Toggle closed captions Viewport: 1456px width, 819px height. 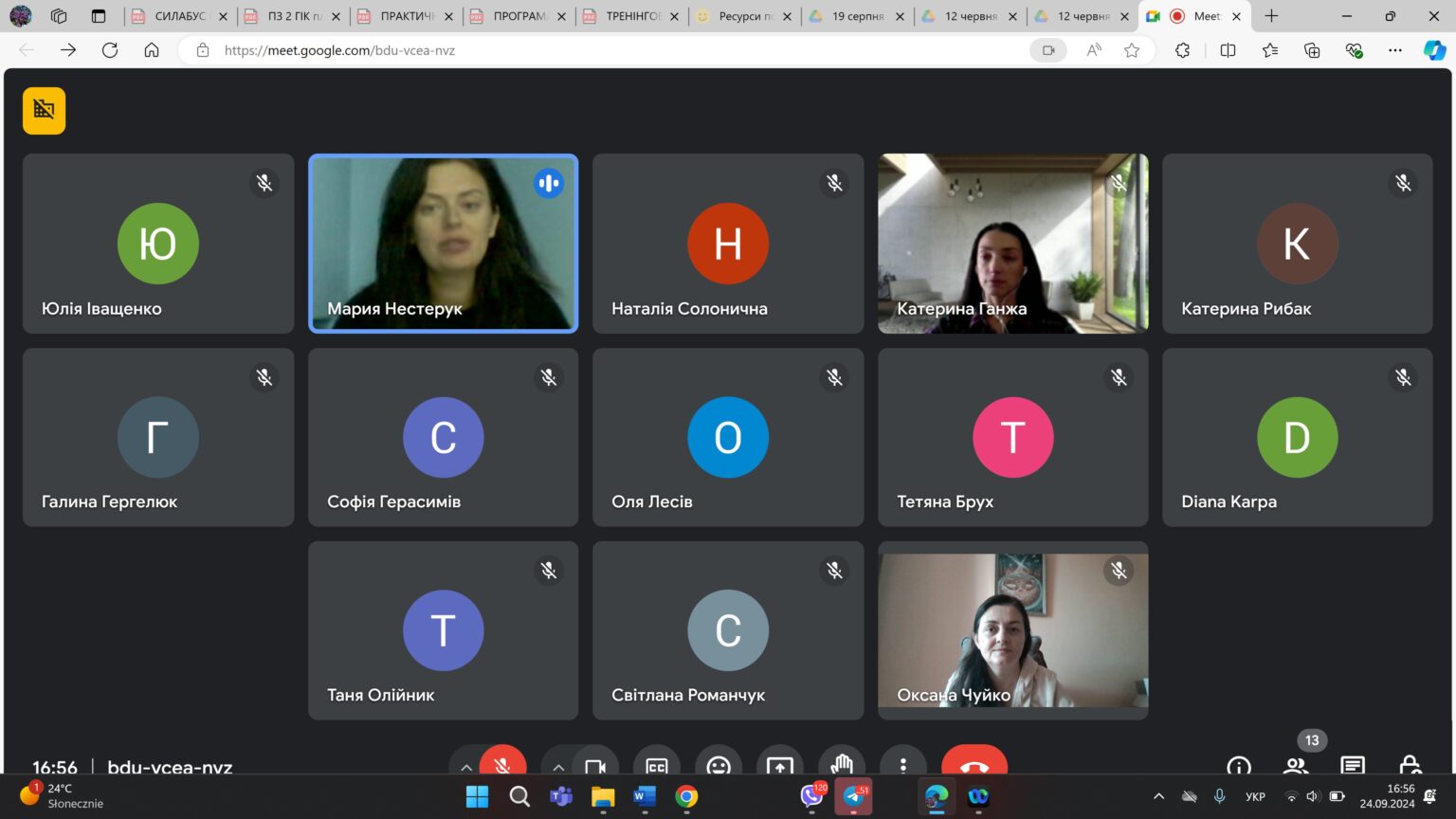coord(656,765)
